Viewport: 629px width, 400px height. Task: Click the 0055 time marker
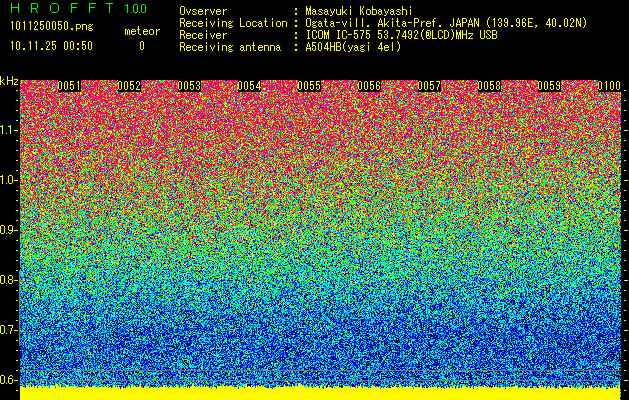pos(309,86)
